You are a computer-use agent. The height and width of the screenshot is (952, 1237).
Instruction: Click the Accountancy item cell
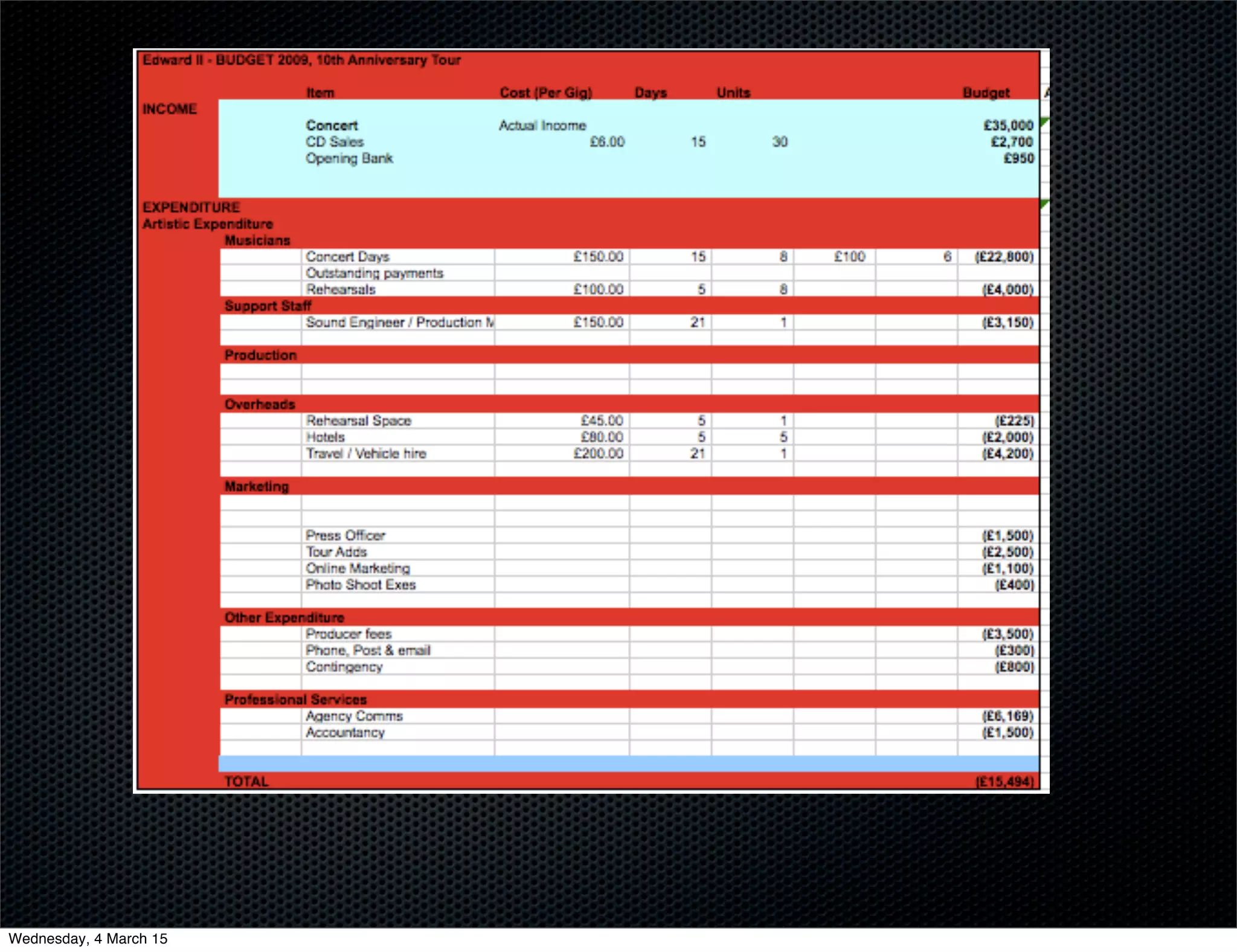click(x=345, y=733)
